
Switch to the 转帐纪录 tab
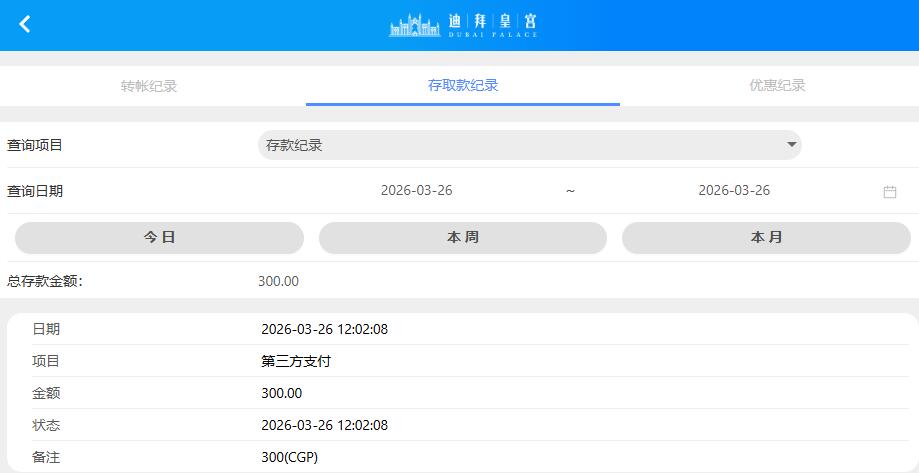[x=149, y=86]
